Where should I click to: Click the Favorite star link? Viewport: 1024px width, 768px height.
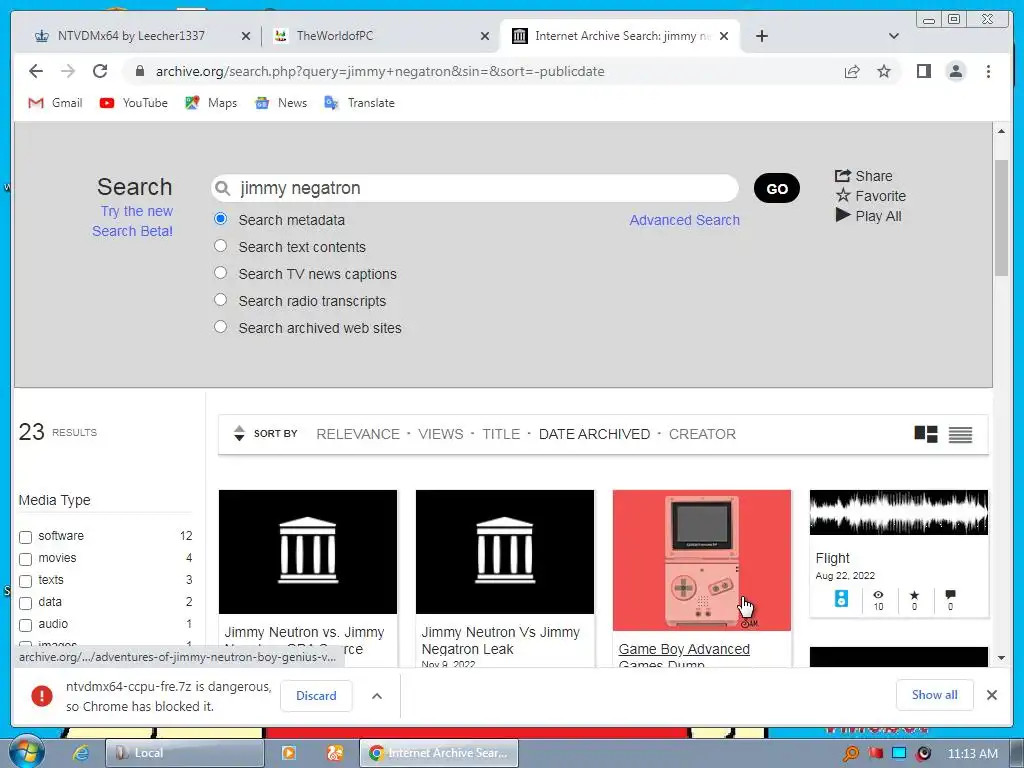(x=871, y=196)
